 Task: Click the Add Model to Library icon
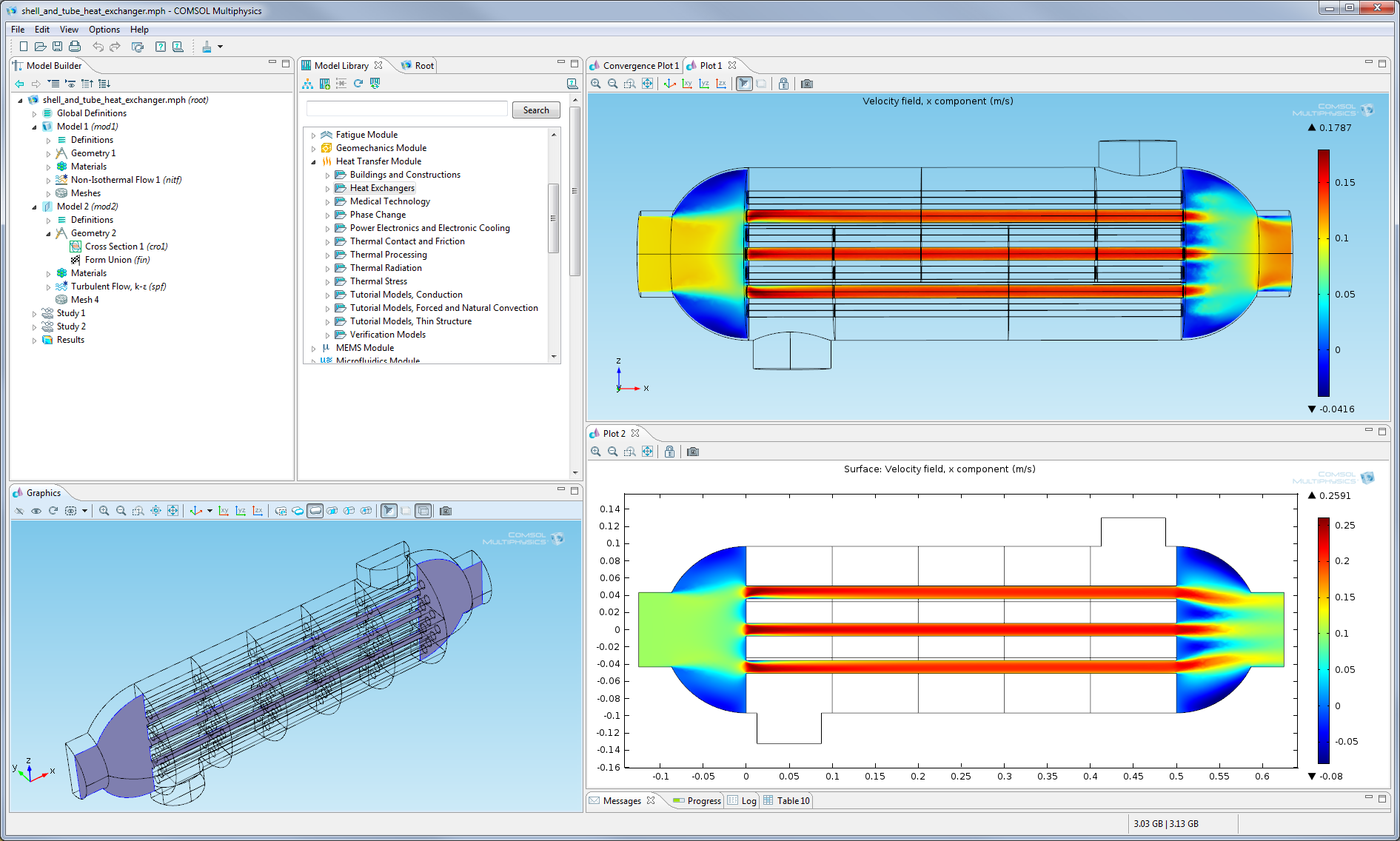point(324,84)
